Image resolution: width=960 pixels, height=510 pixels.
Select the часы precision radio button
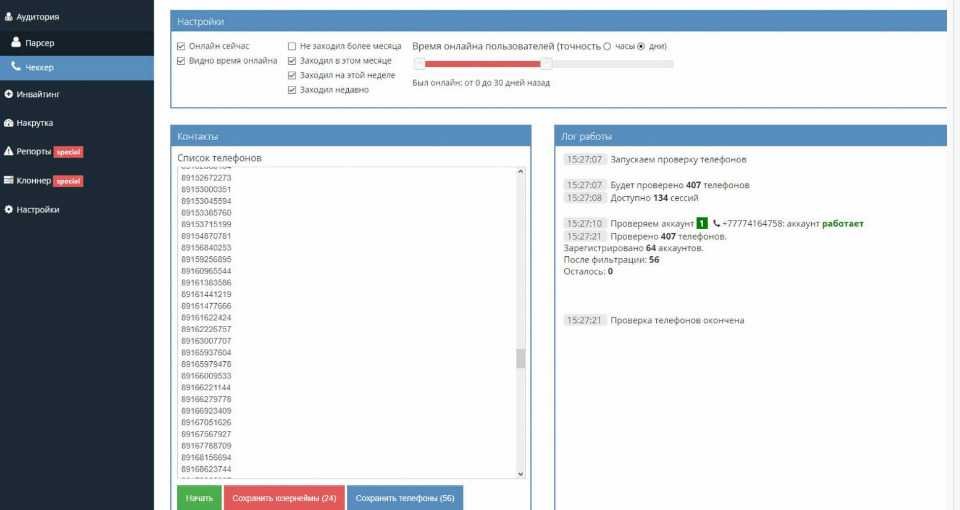click(607, 46)
